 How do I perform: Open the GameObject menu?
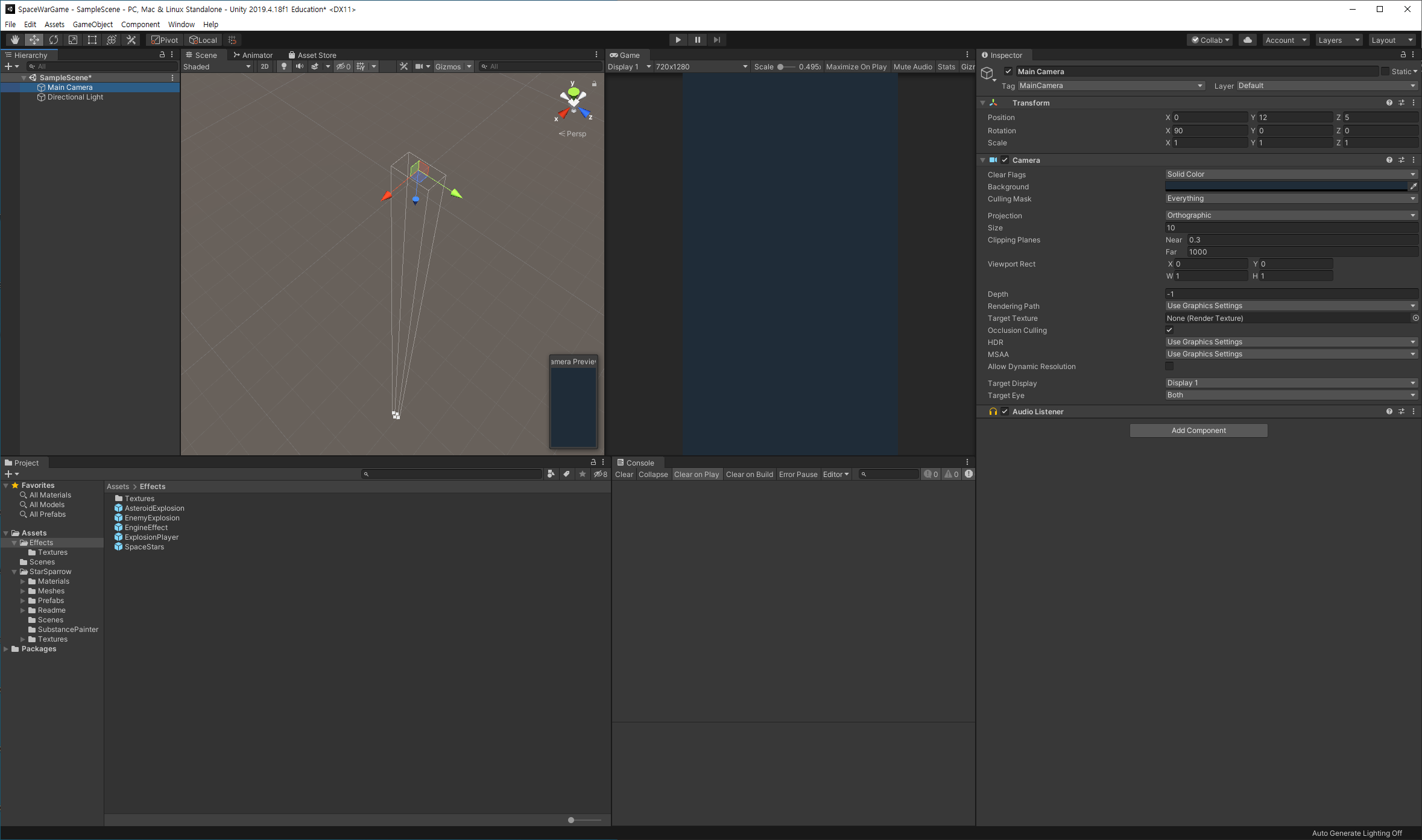pyautogui.click(x=92, y=24)
